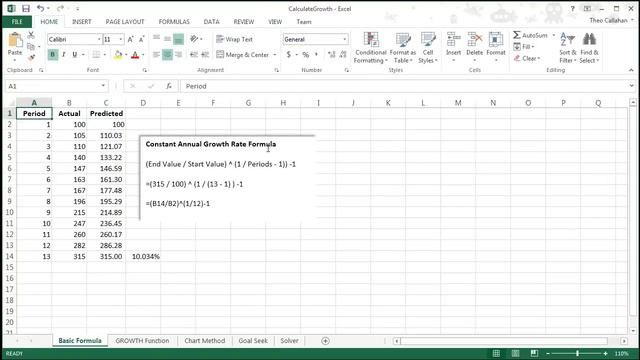Align text left

click(156, 54)
